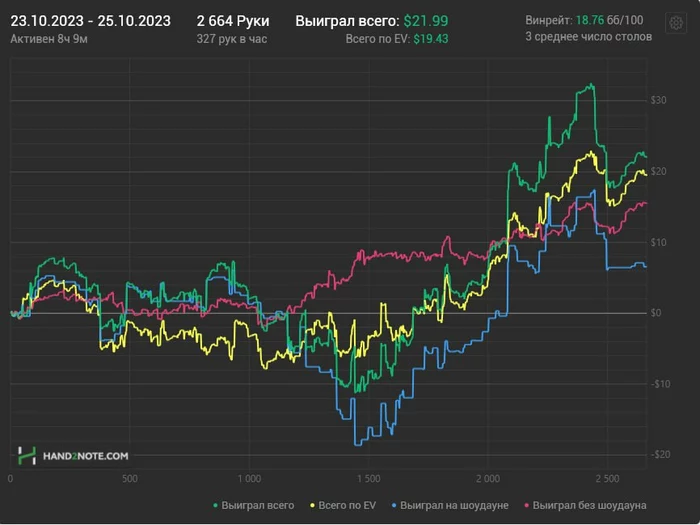Click '3 среднее число столов' text
Image resolution: width=700 pixels, height=525 pixels.
coord(588,37)
